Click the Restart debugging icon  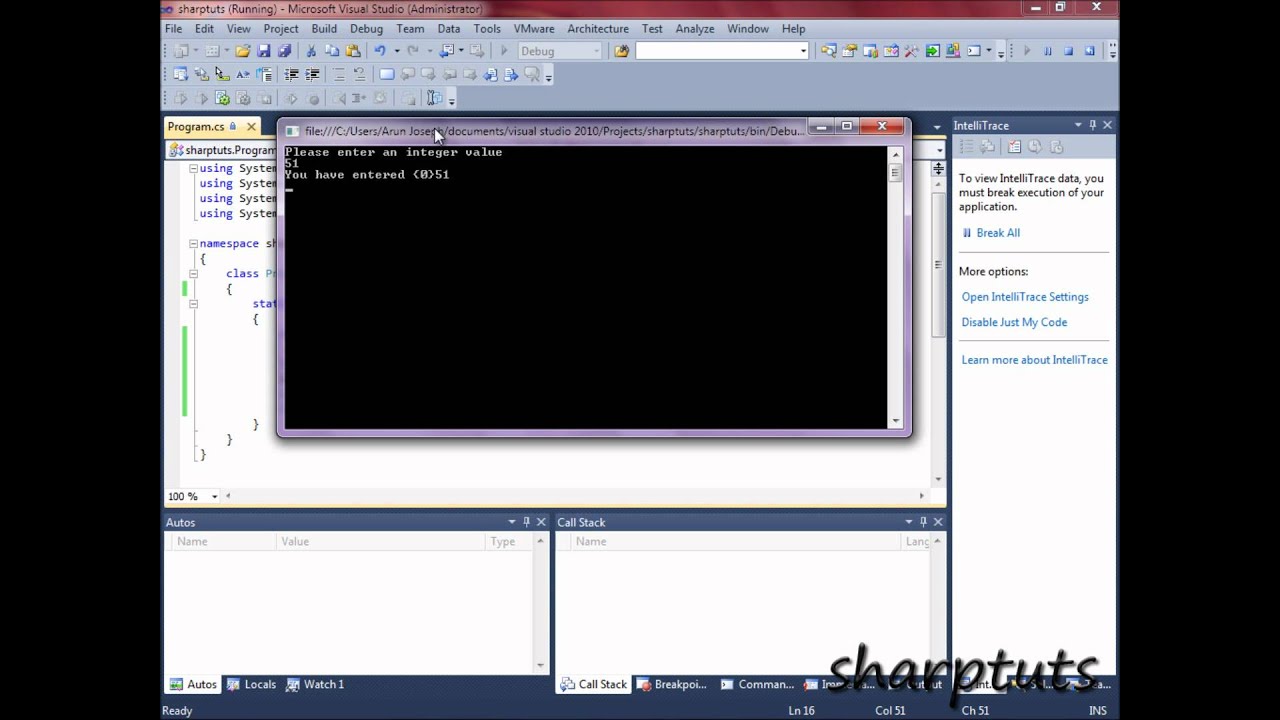(x=1089, y=51)
